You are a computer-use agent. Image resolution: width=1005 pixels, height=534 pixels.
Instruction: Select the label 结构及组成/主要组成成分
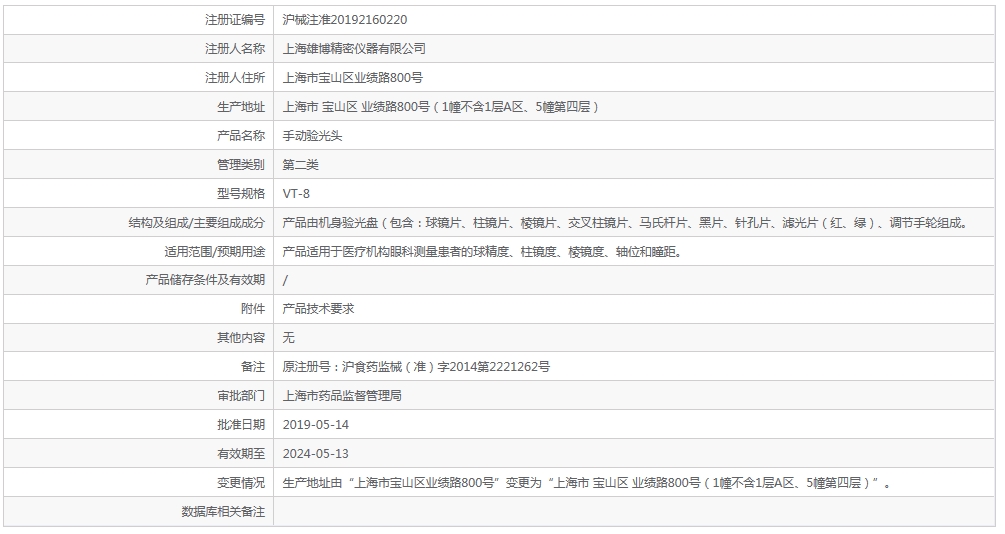pos(197,222)
